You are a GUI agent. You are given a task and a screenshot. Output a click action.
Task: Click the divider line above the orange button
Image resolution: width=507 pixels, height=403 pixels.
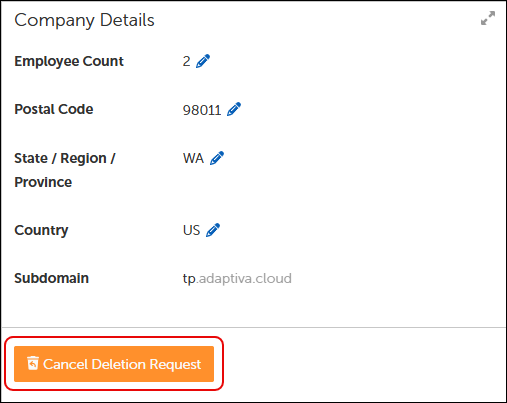point(253,327)
